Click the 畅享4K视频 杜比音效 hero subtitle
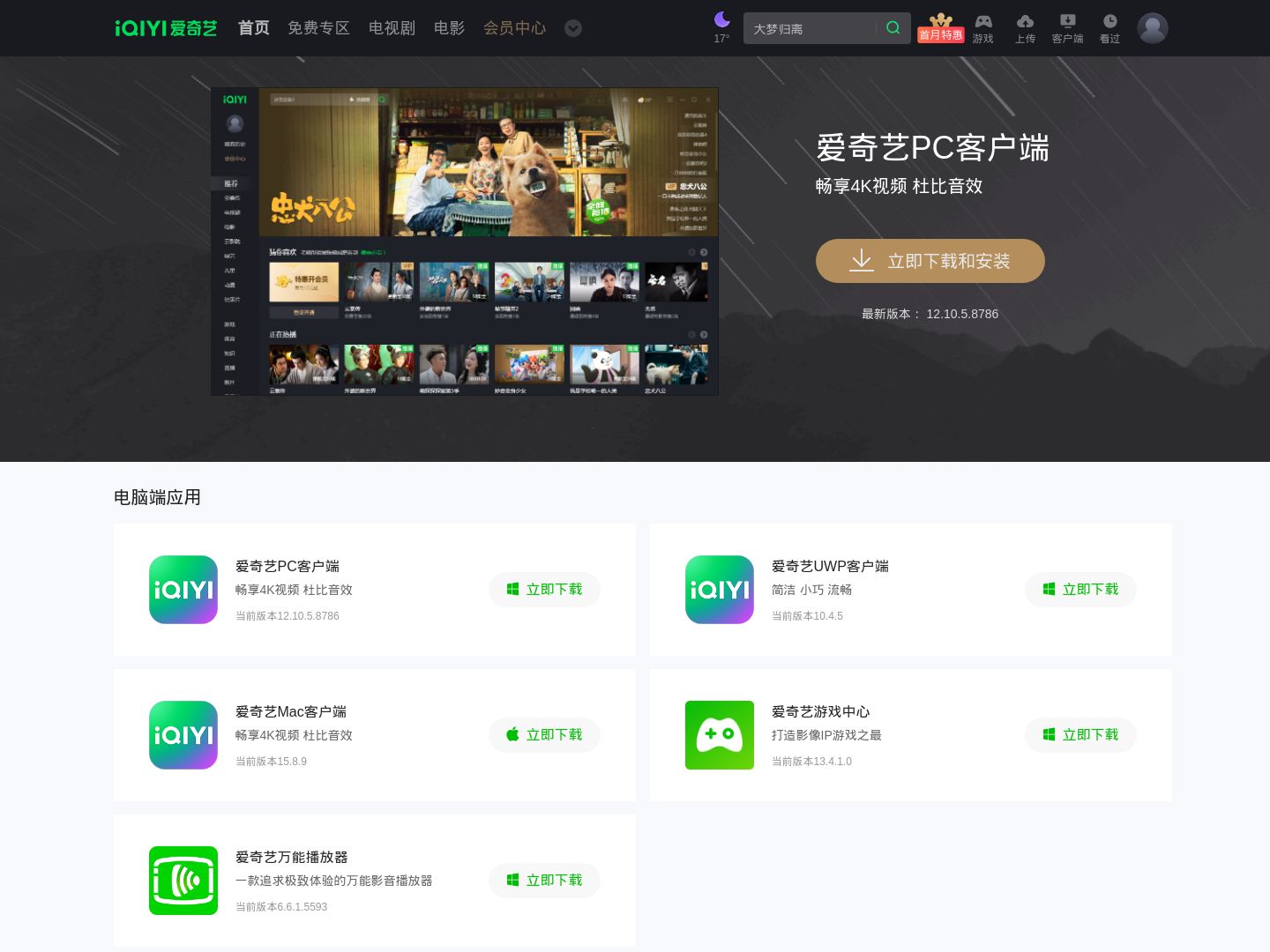Viewport: 1270px width, 952px height. pyautogui.click(x=899, y=186)
